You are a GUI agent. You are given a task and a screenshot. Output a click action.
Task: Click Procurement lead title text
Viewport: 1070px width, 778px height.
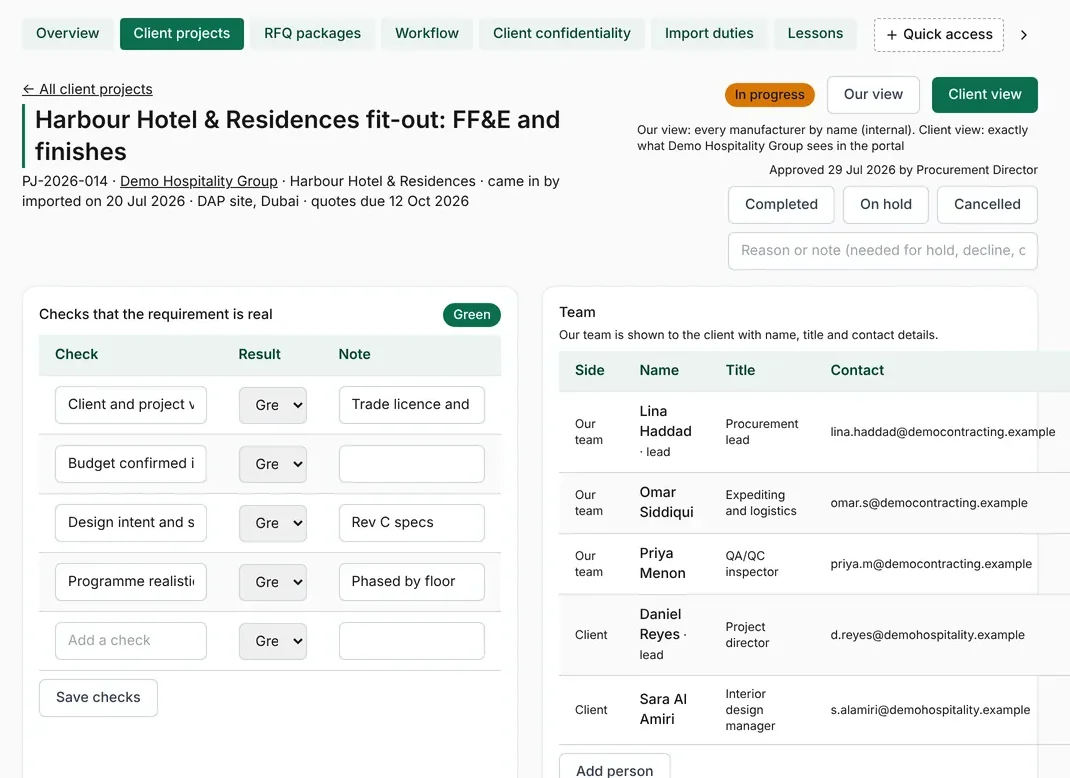coord(762,432)
